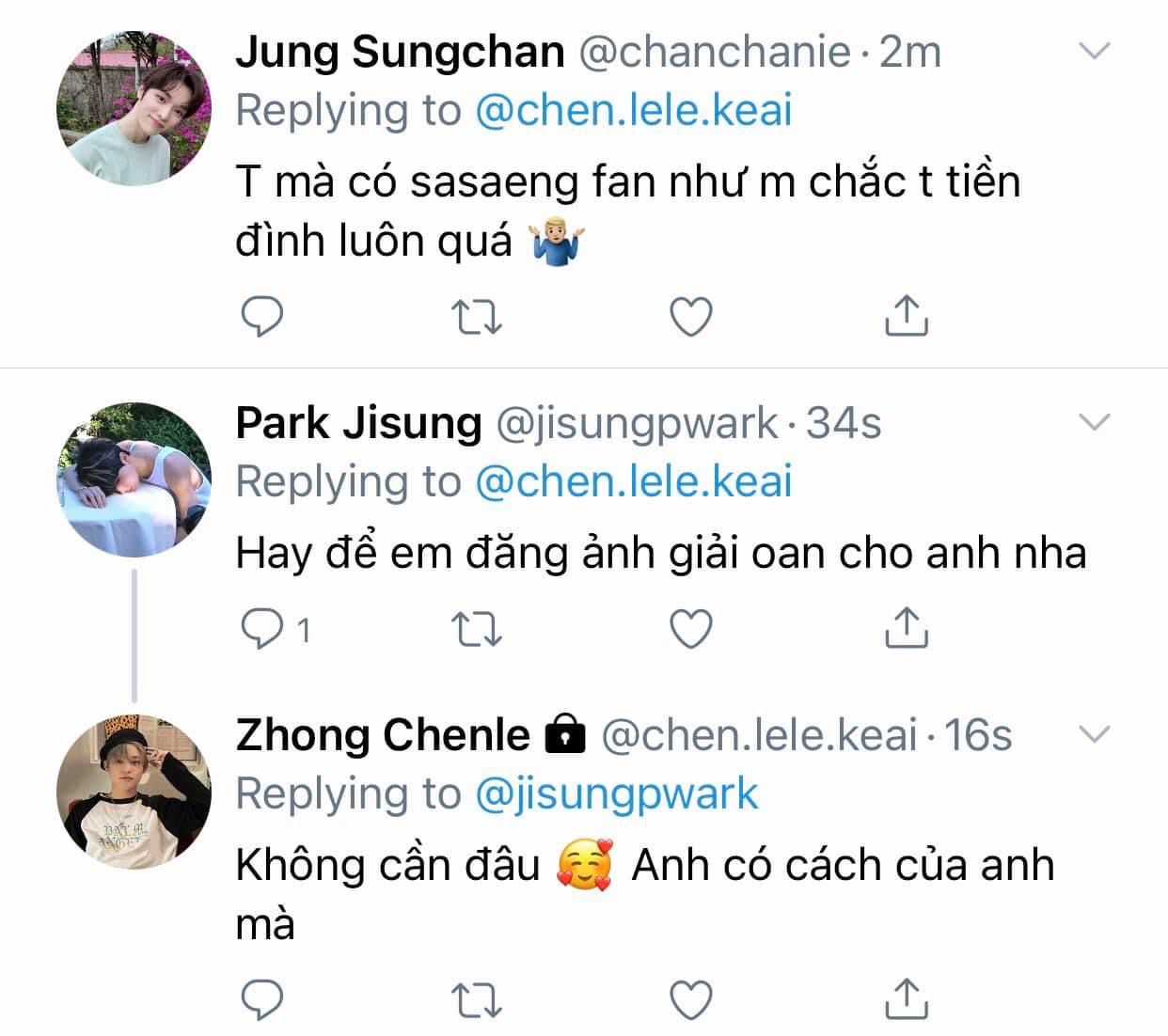
Task: Reply to Jung Sungchan's tweet
Action: pyautogui.click(x=262, y=318)
